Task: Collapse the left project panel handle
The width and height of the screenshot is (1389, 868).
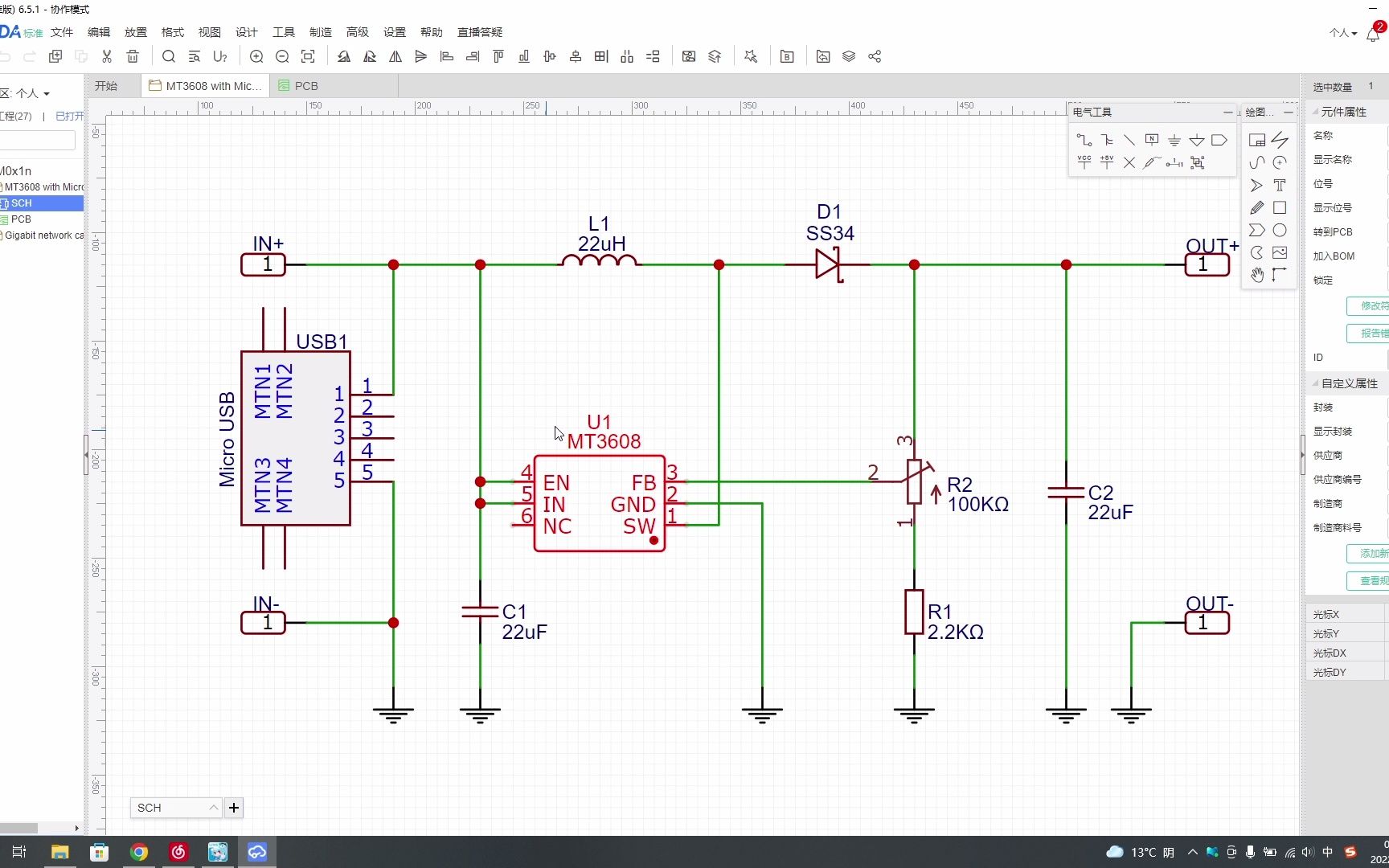Action: (86, 455)
